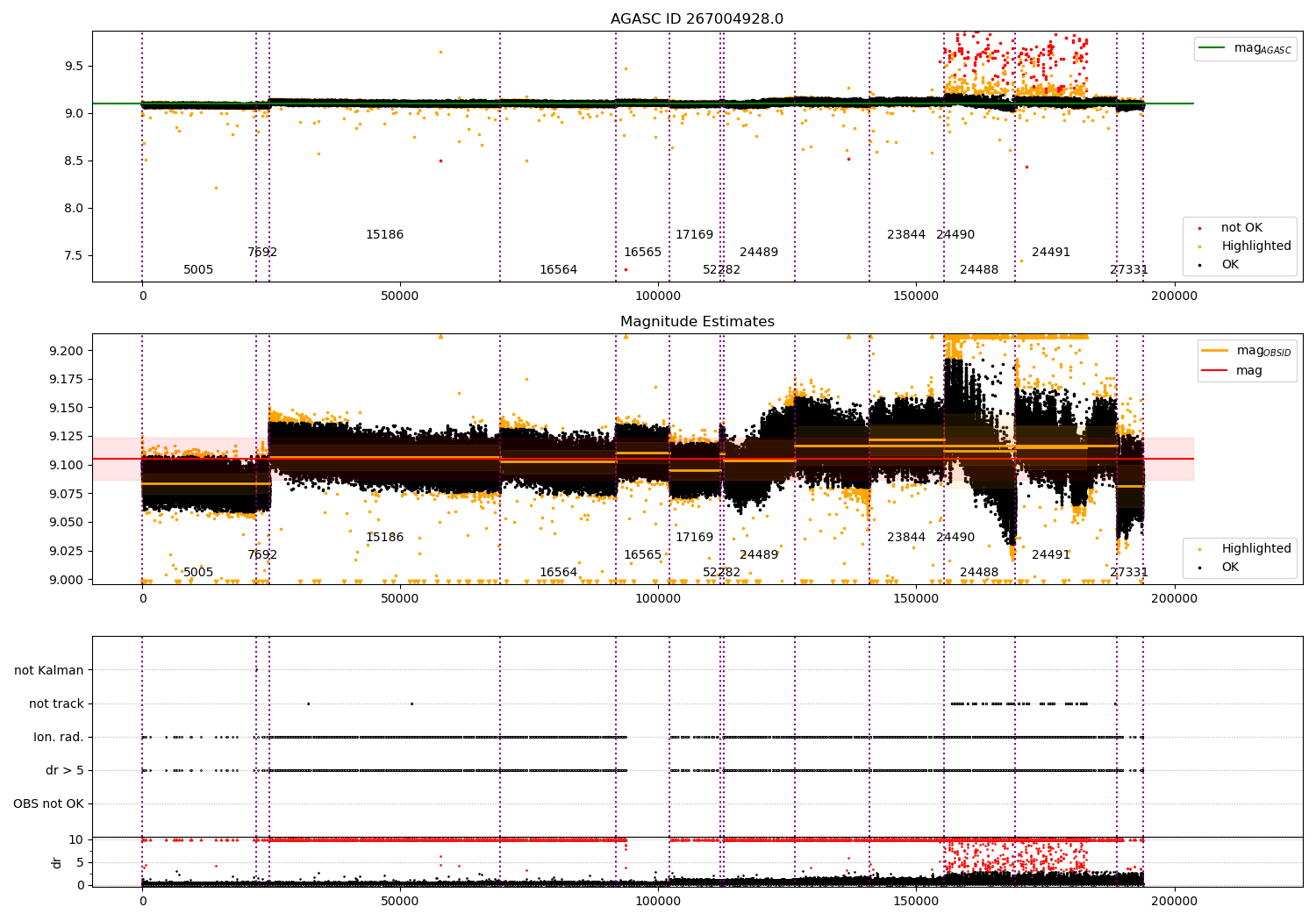The height and width of the screenshot is (921, 1316).
Task: Click the 9.5 y-axis tick label
Action: tap(74, 66)
